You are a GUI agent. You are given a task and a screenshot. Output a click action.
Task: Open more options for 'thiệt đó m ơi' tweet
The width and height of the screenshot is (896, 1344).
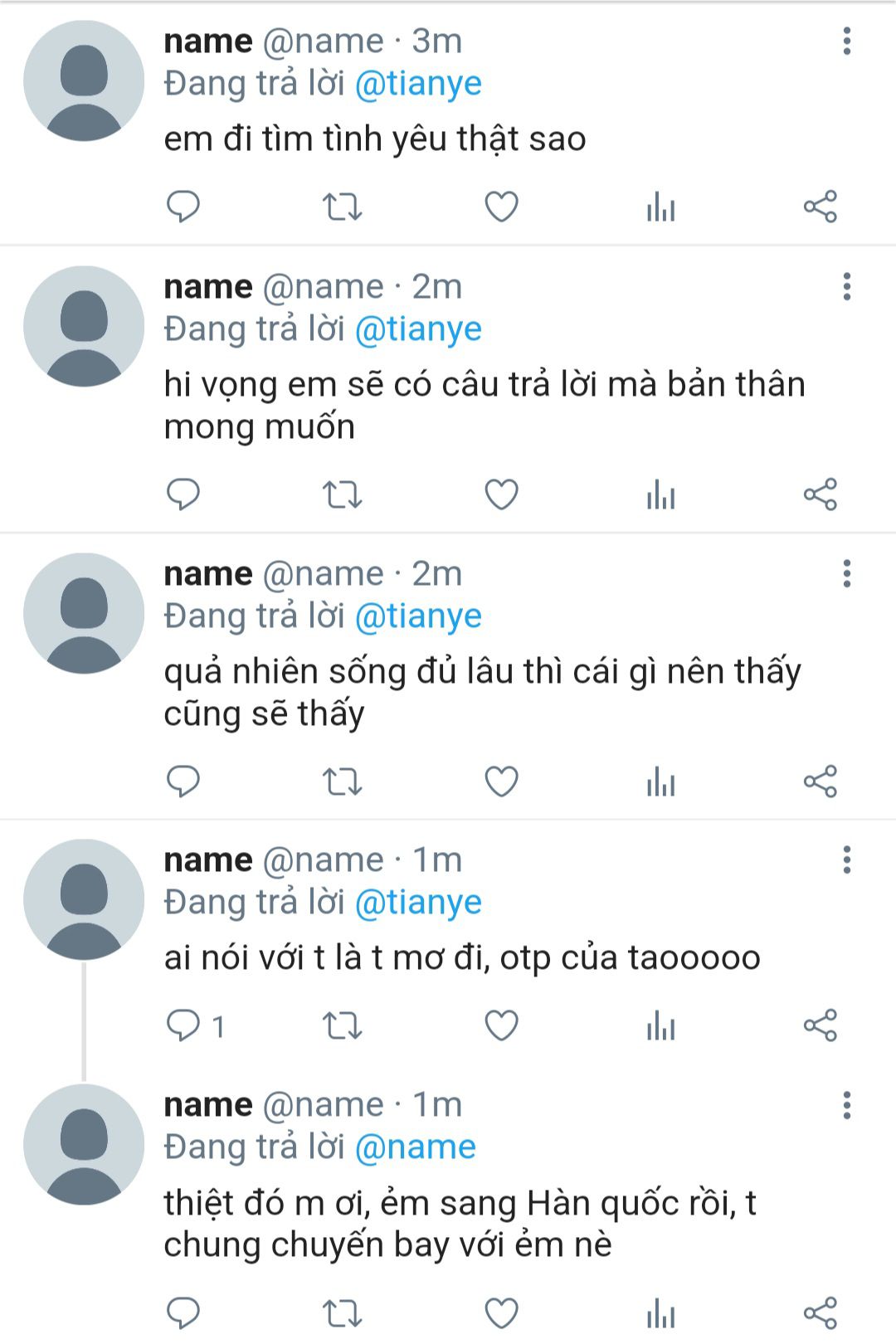click(847, 1105)
